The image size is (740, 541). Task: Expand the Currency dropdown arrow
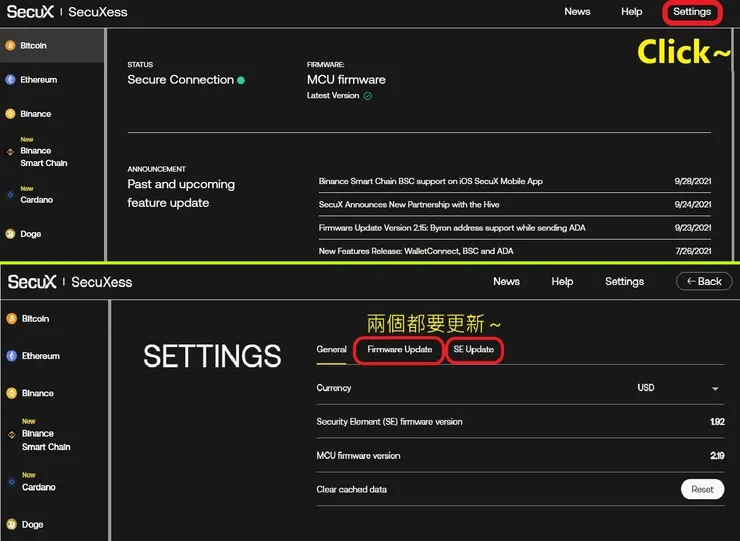click(715, 389)
